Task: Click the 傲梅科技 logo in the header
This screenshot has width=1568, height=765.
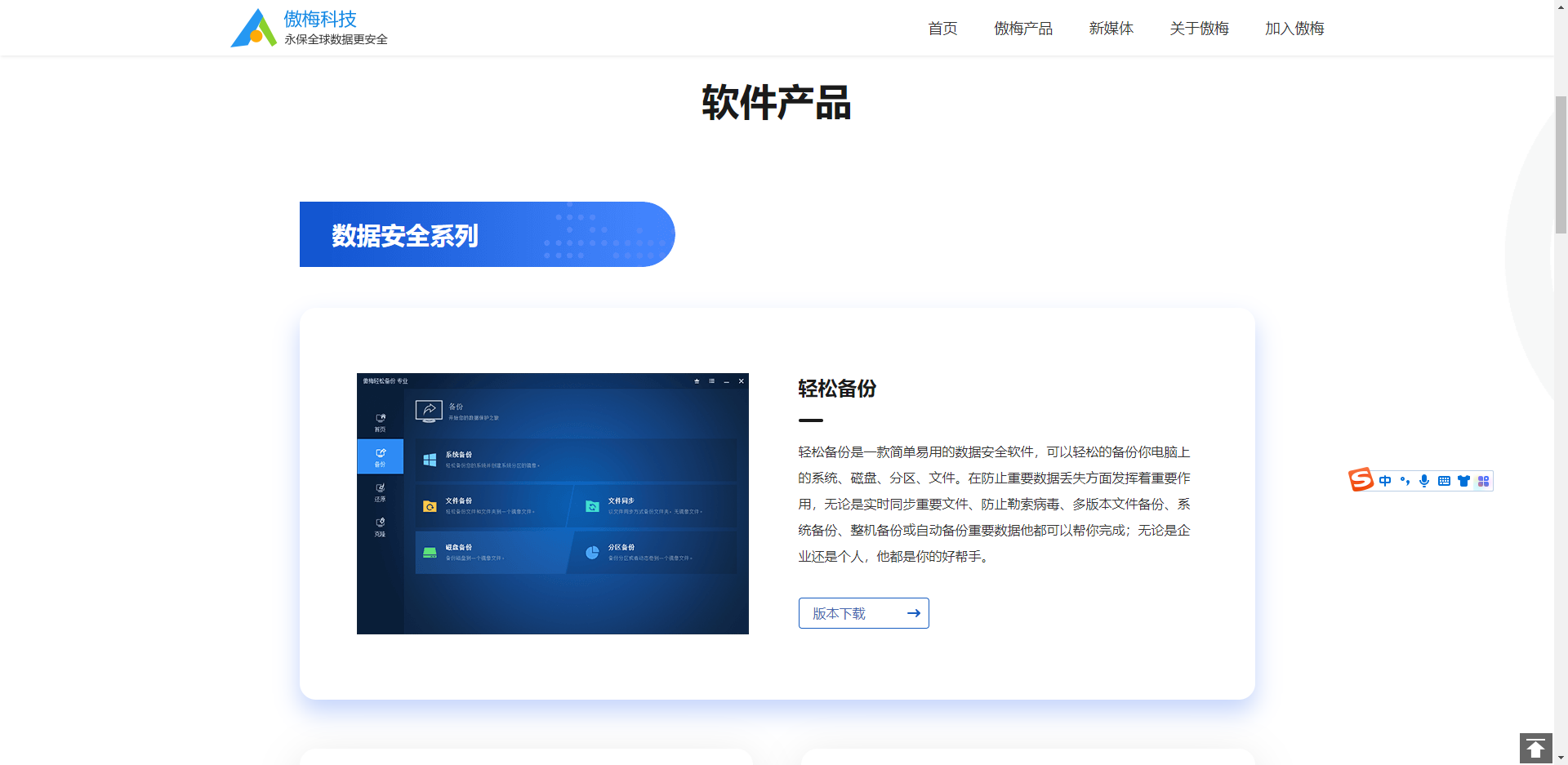Action: pos(309,28)
